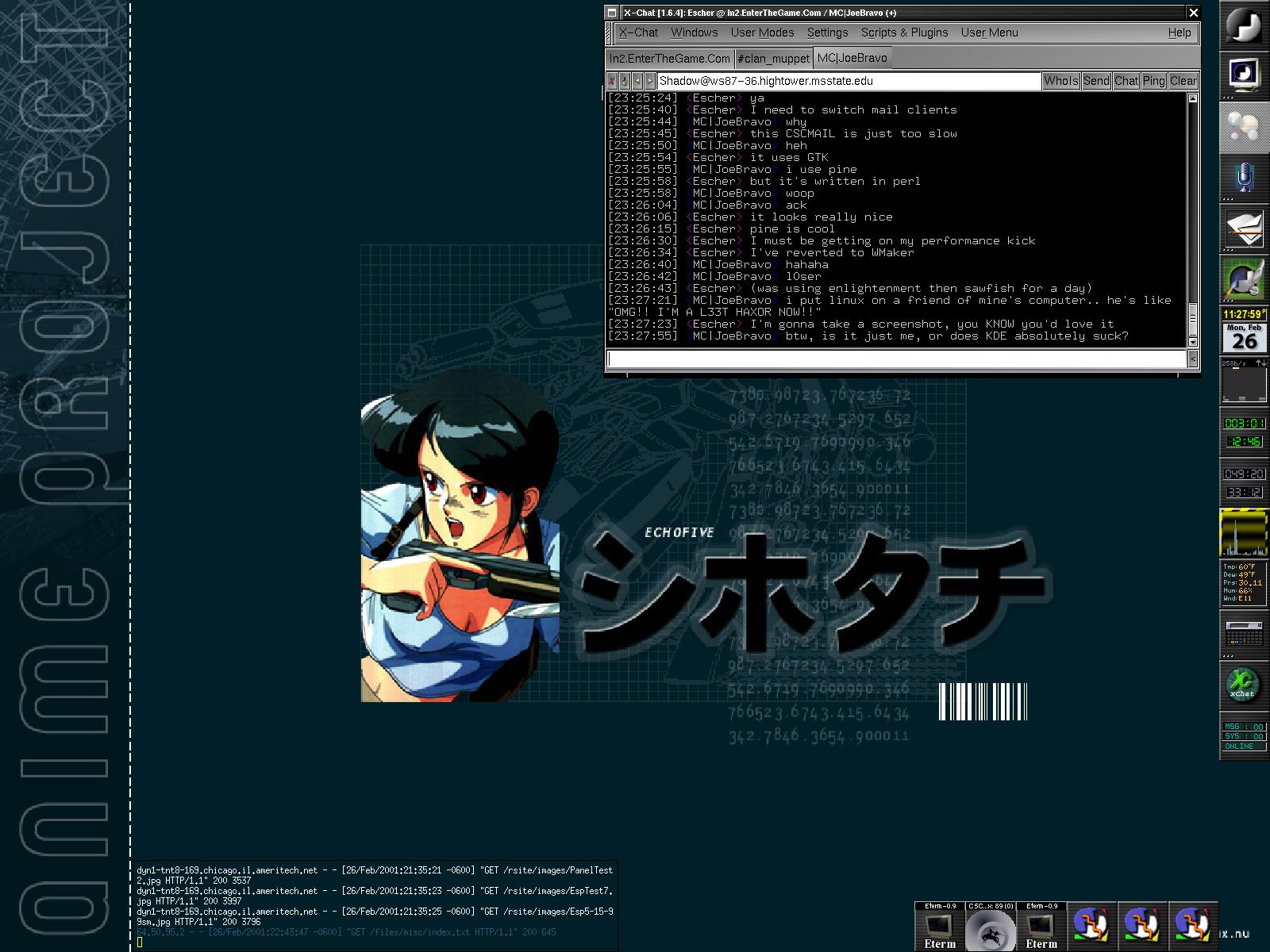Launch the globe and feather dock icon
This screenshot has width=1270, height=952.
click(x=1244, y=279)
